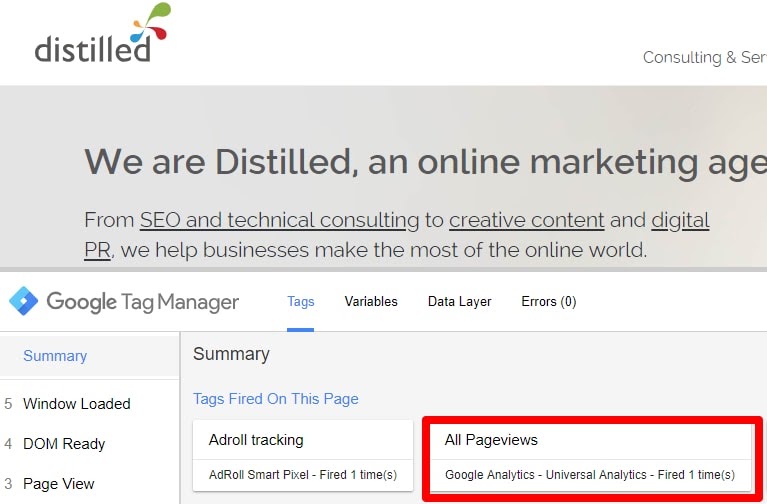This screenshot has width=767, height=504.
Task: Click the 'Google Tag Manager' title text
Action: (x=142, y=302)
